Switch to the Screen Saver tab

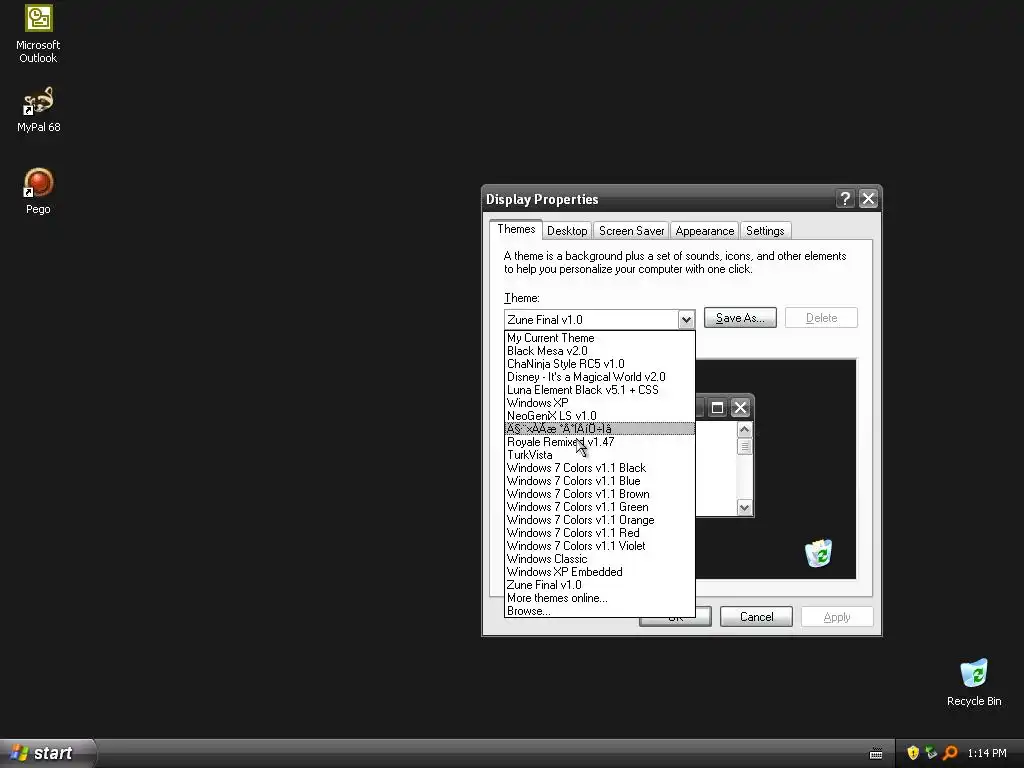point(632,231)
